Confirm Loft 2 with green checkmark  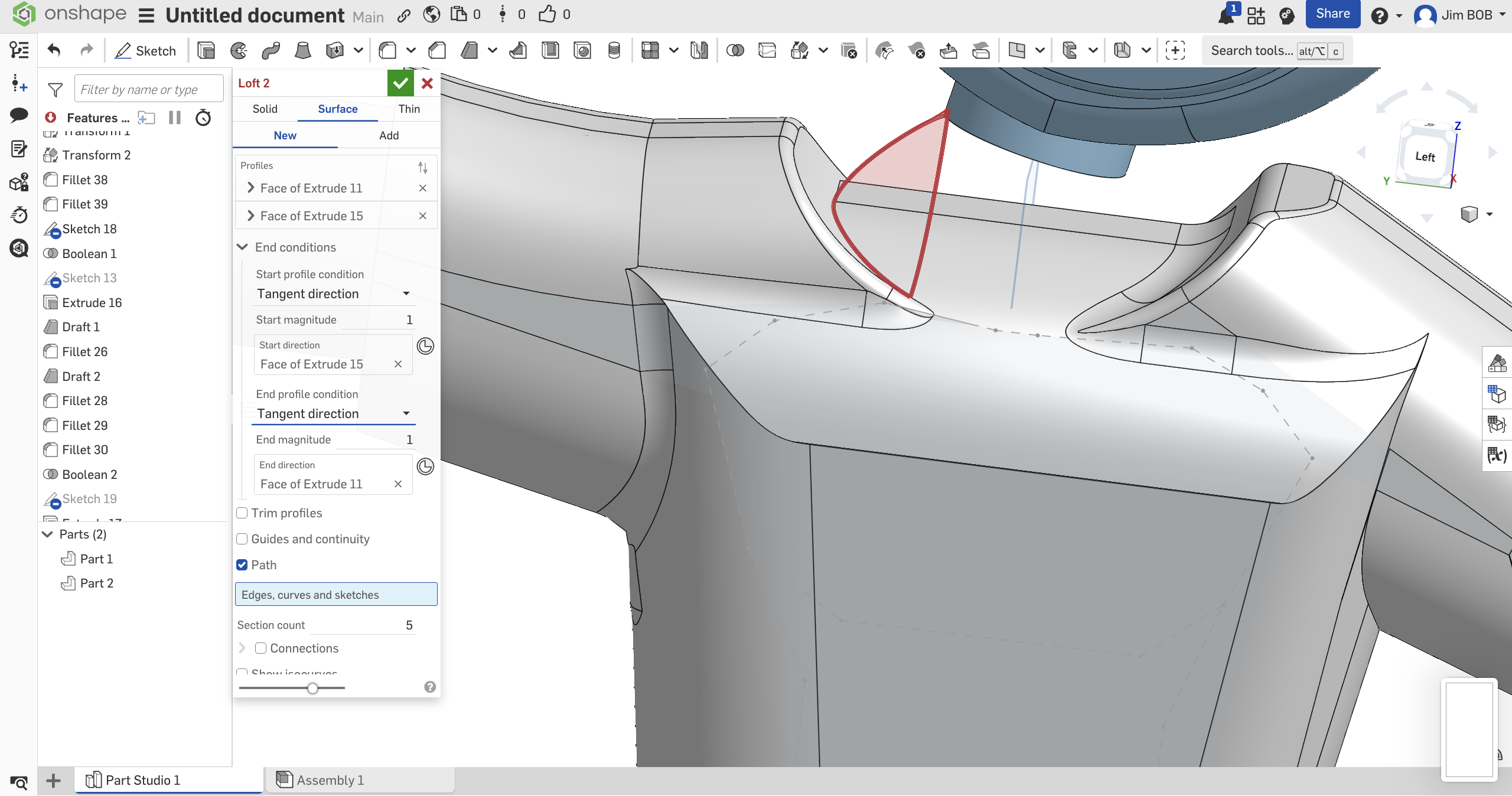pyautogui.click(x=400, y=83)
